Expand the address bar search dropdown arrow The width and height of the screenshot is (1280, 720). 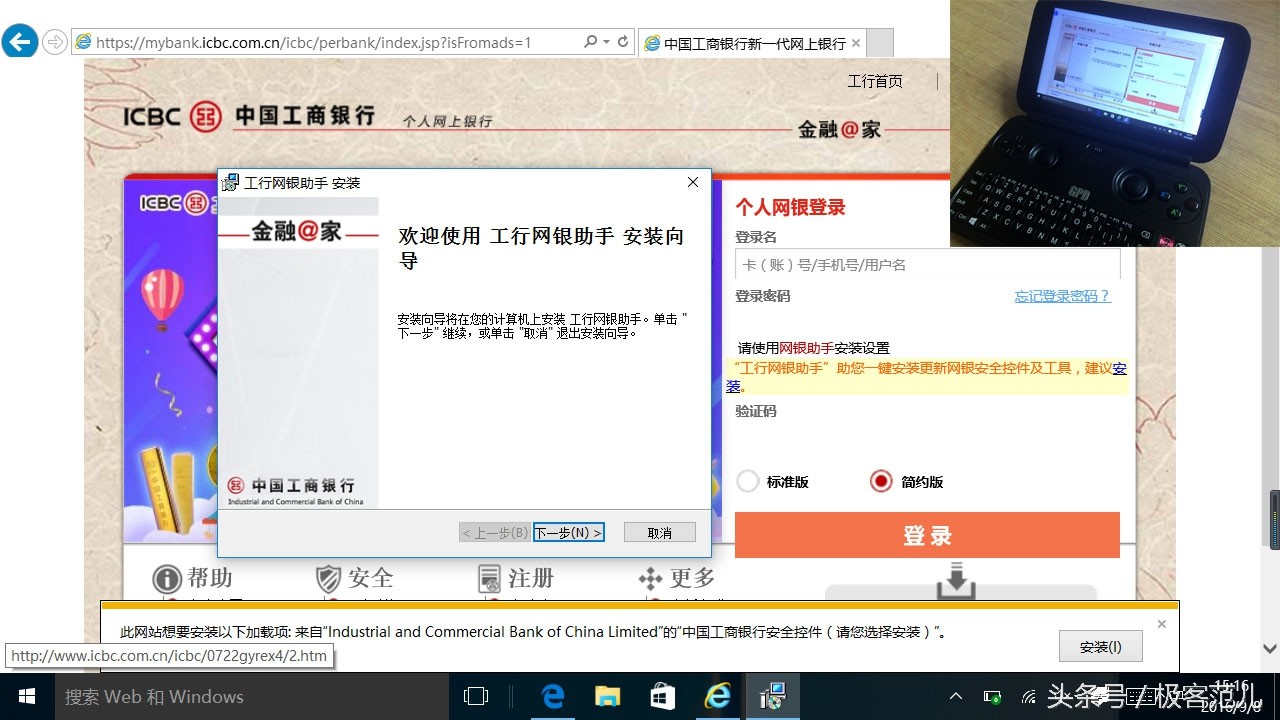pos(606,42)
